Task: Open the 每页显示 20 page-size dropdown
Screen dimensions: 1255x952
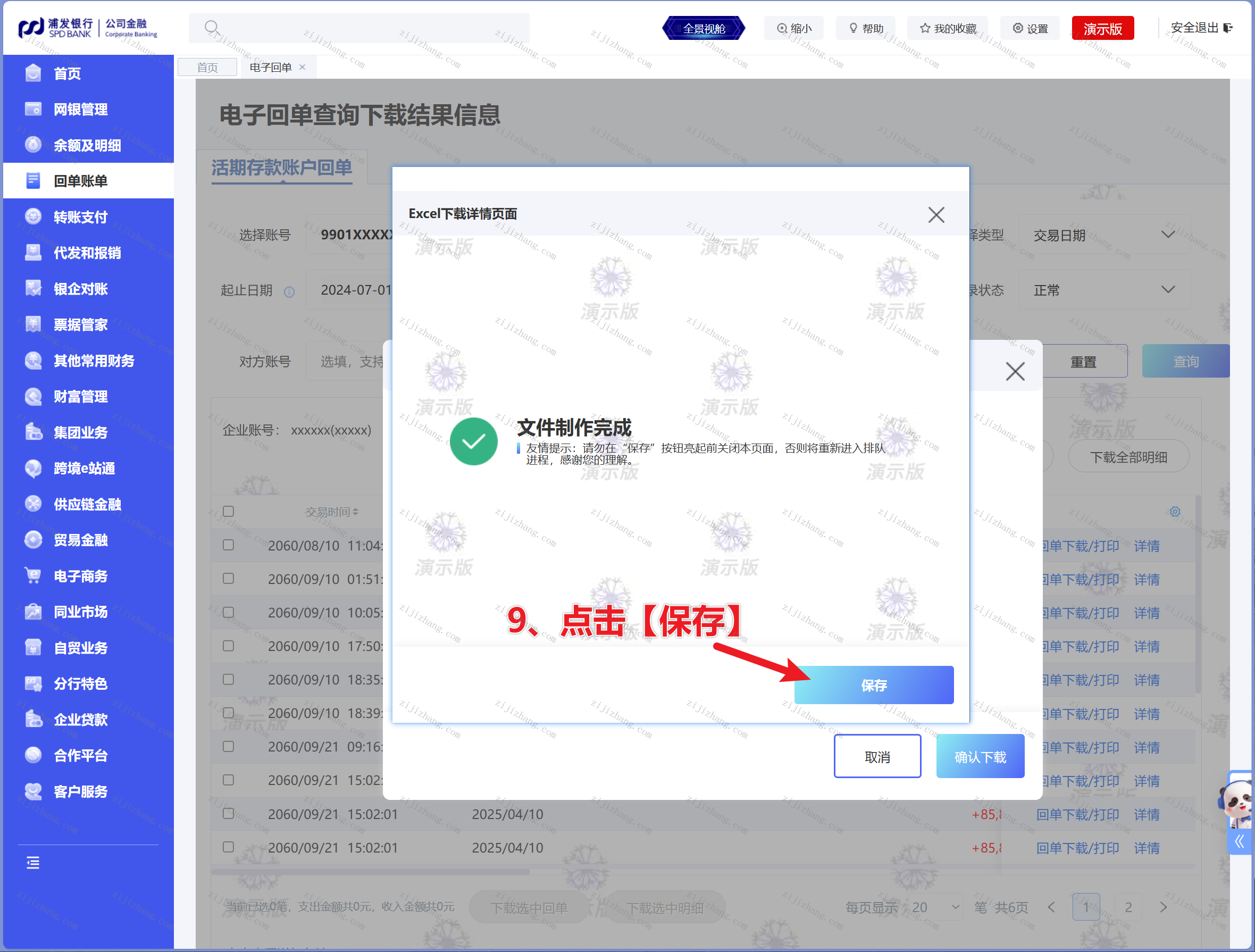Action: tap(935, 907)
